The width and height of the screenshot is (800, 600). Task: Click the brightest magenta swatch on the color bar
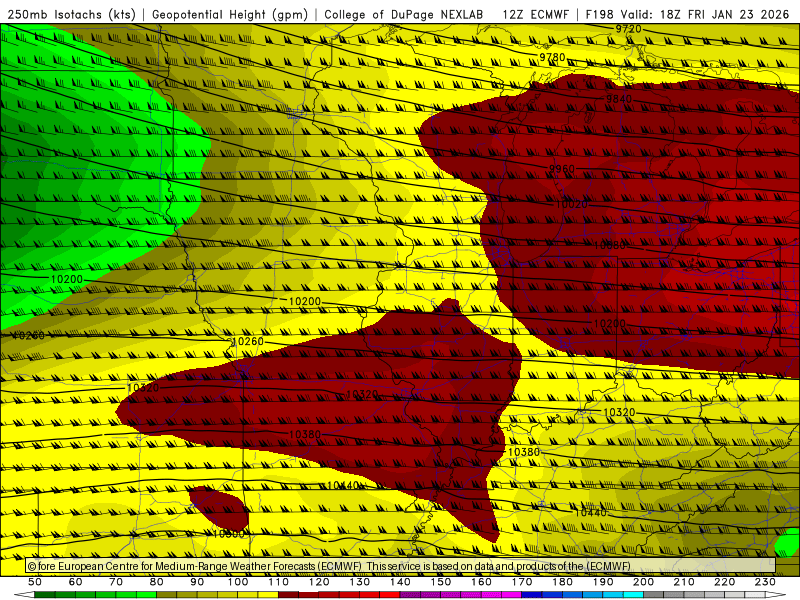coord(511,594)
